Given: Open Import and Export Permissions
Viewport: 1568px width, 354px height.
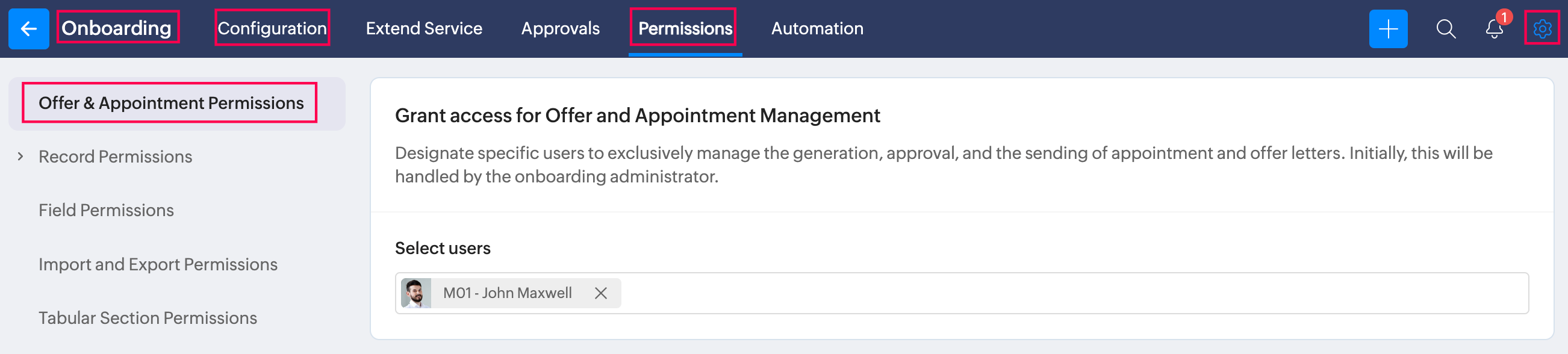Looking at the screenshot, I should pyautogui.click(x=158, y=264).
